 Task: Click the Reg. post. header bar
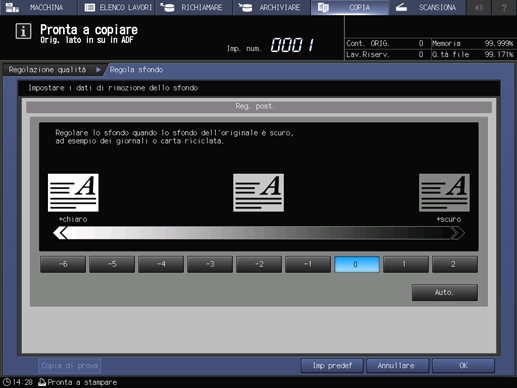coord(259,107)
